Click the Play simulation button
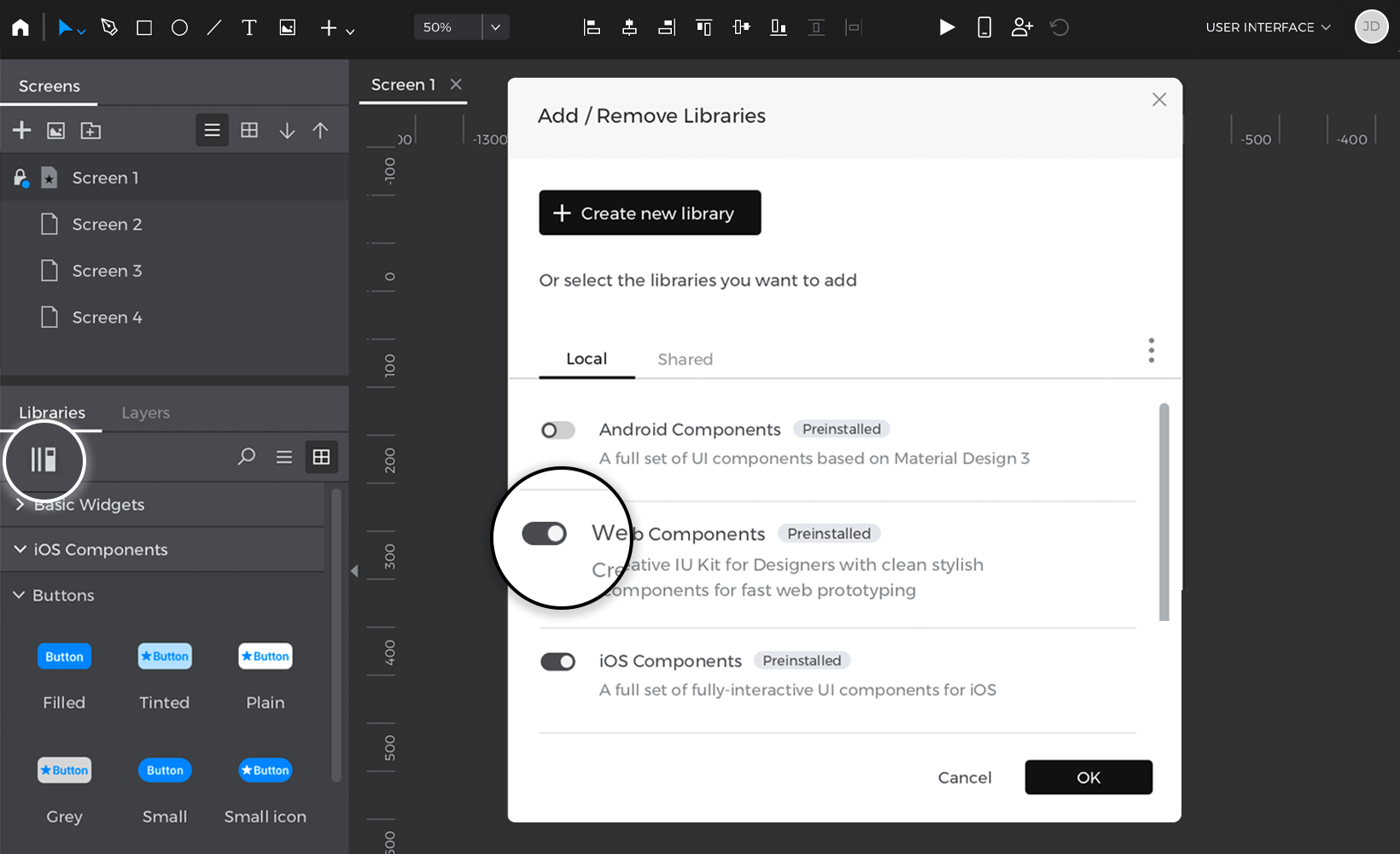The image size is (1400, 854). point(947,27)
